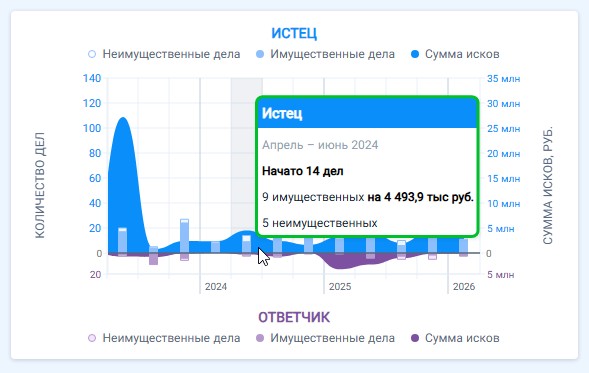Toggle defendant 'Сумма исков' legend under ОТВЕТЧИК
Viewport: 589px width, 373px height.
[x=455, y=338]
